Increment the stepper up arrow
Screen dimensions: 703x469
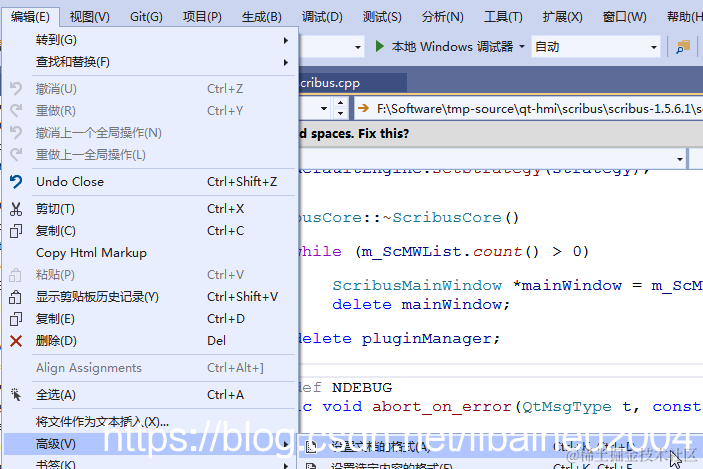pyautogui.click(x=340, y=103)
